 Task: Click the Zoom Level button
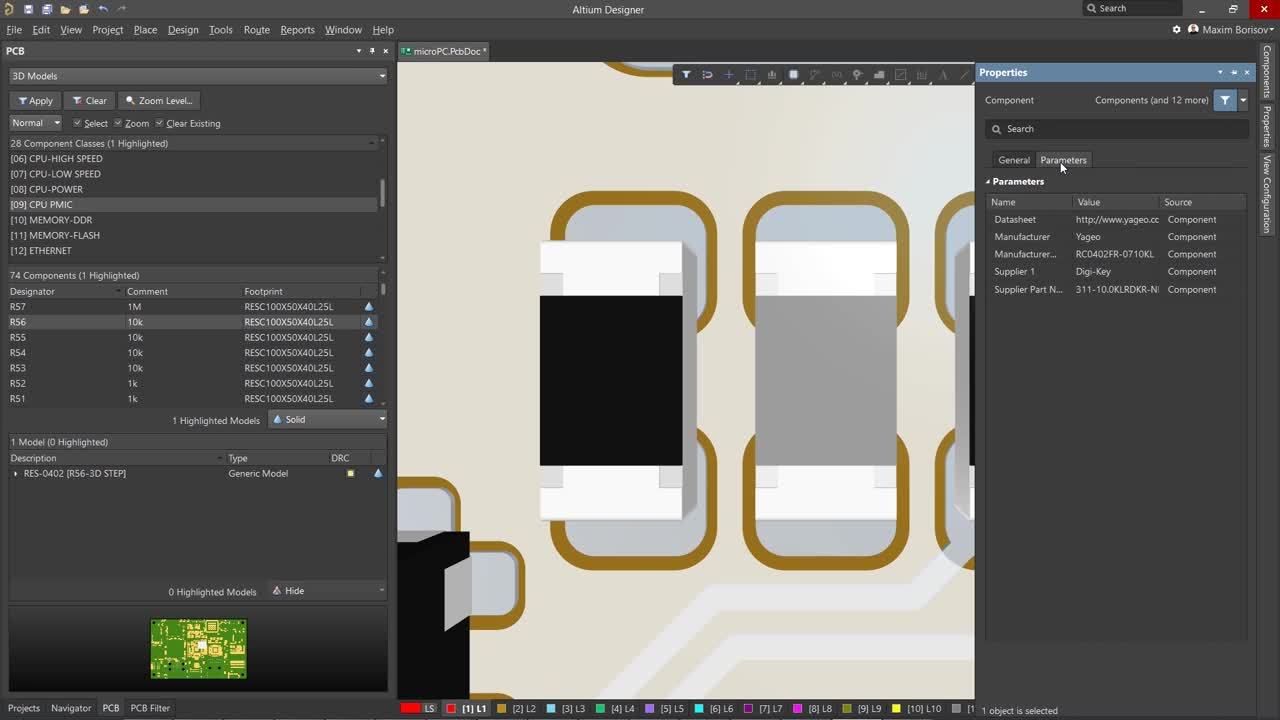[x=159, y=101]
